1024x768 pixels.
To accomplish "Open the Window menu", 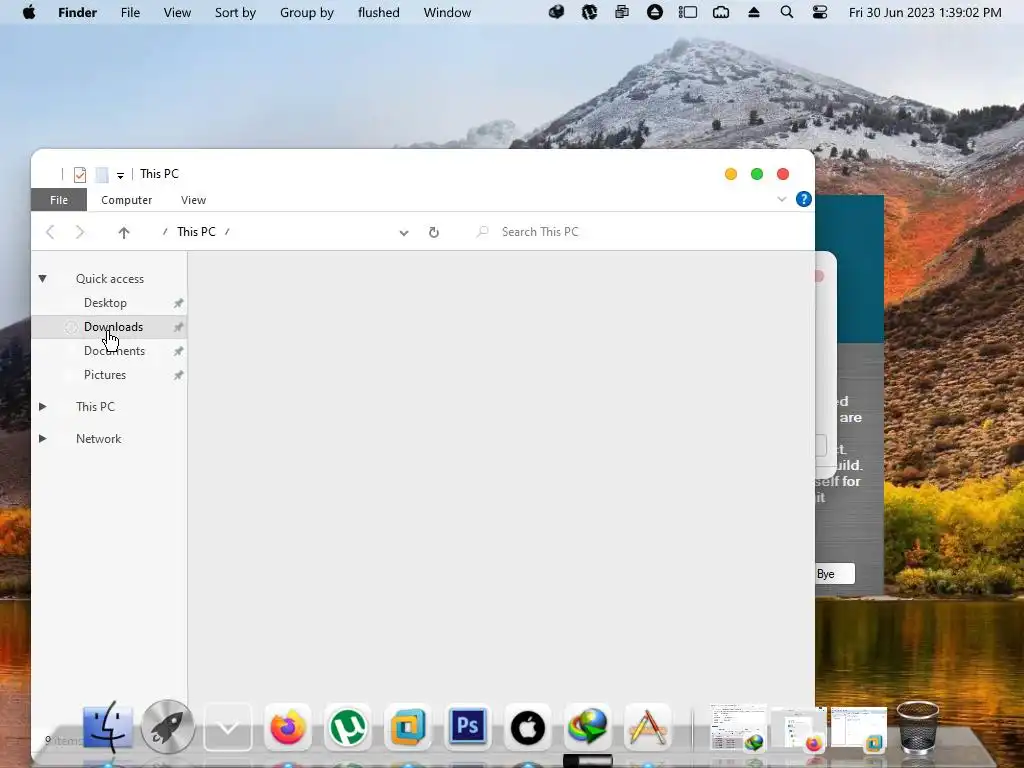I will tap(447, 12).
